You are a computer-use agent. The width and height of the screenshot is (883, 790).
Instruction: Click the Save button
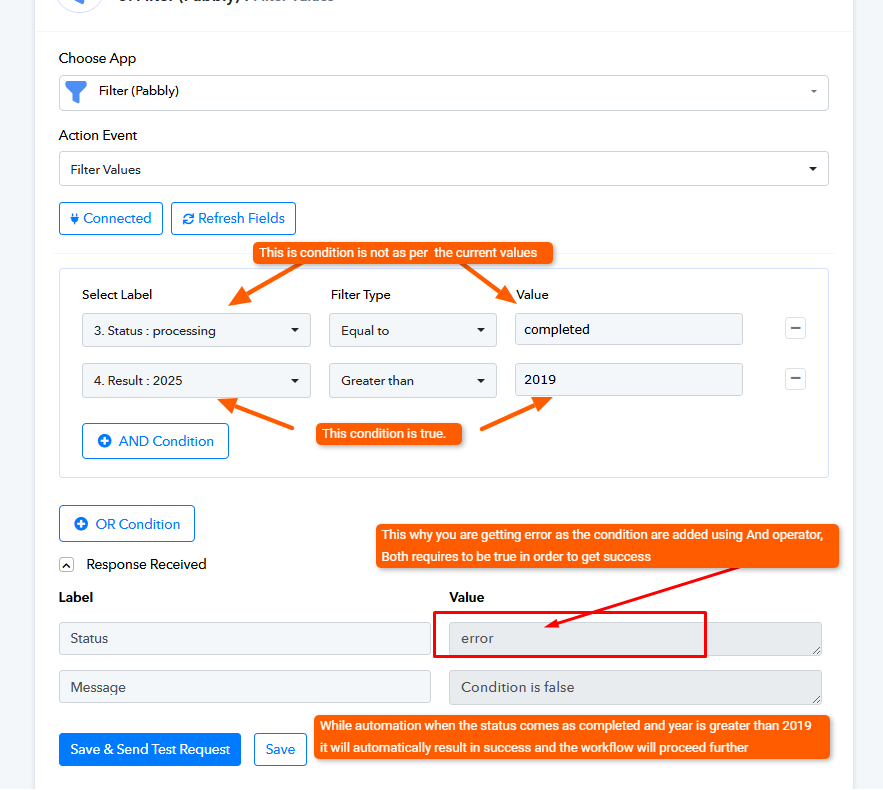[280, 749]
